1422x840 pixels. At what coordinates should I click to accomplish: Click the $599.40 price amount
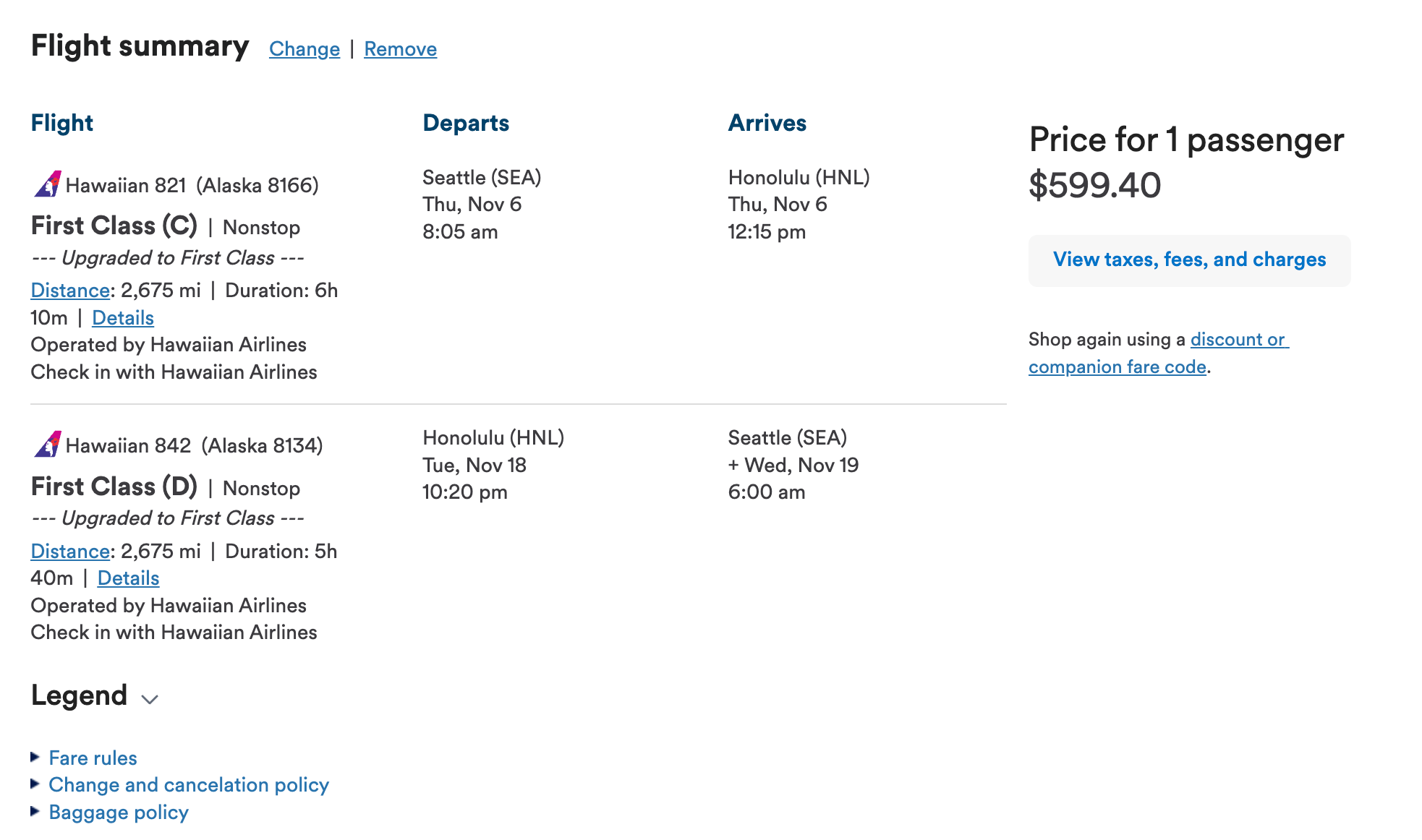[1095, 185]
